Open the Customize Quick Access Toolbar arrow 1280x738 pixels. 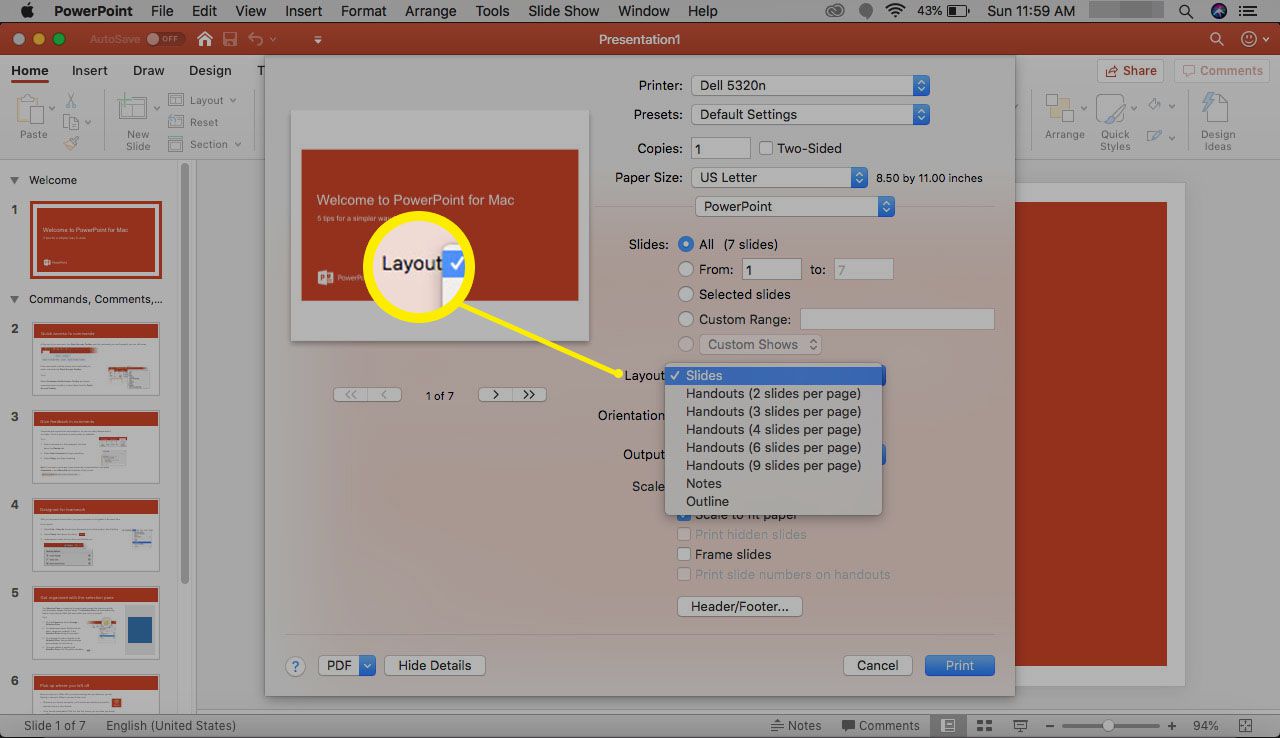pos(318,40)
